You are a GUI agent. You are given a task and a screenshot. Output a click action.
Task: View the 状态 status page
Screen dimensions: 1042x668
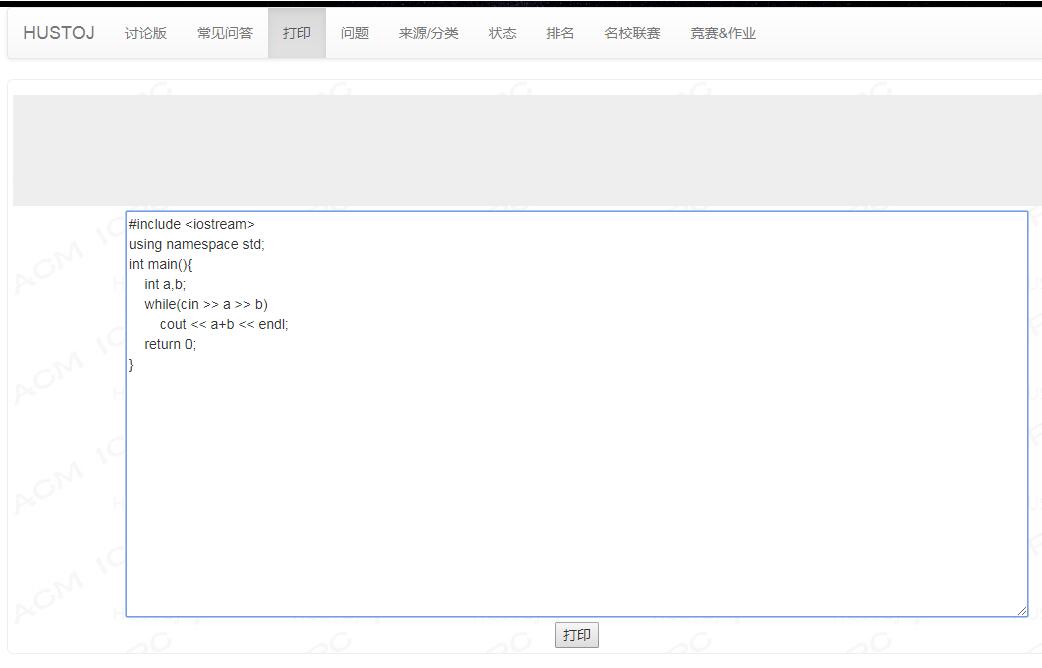tap(502, 33)
